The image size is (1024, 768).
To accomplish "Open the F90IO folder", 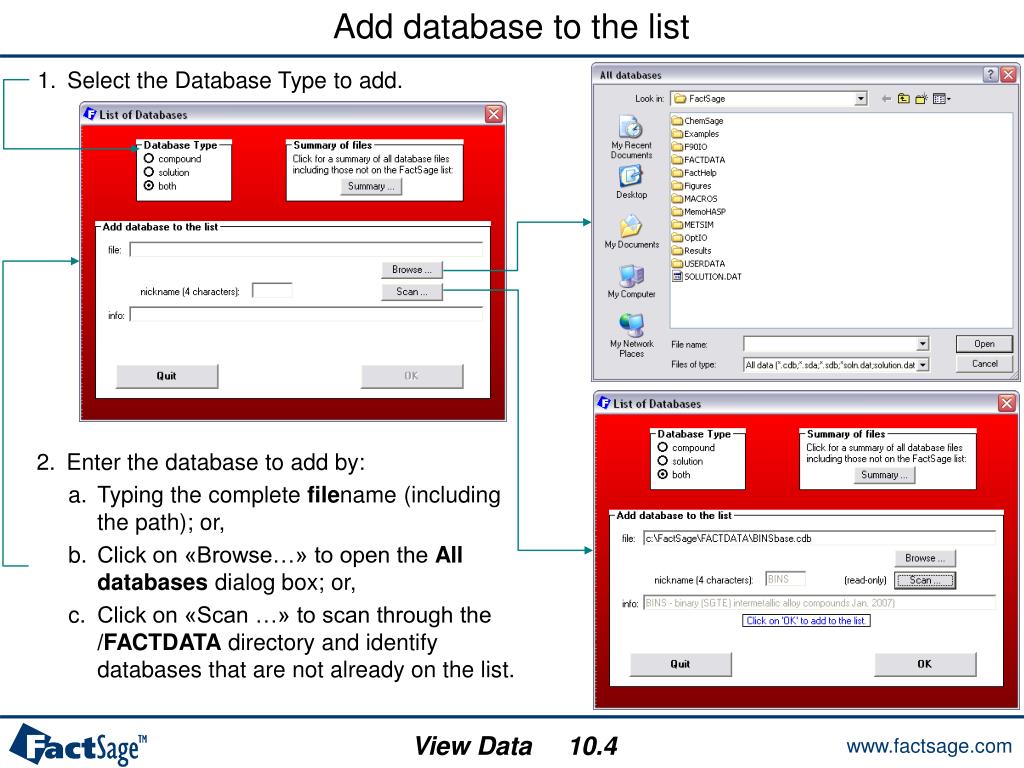I will [690, 147].
